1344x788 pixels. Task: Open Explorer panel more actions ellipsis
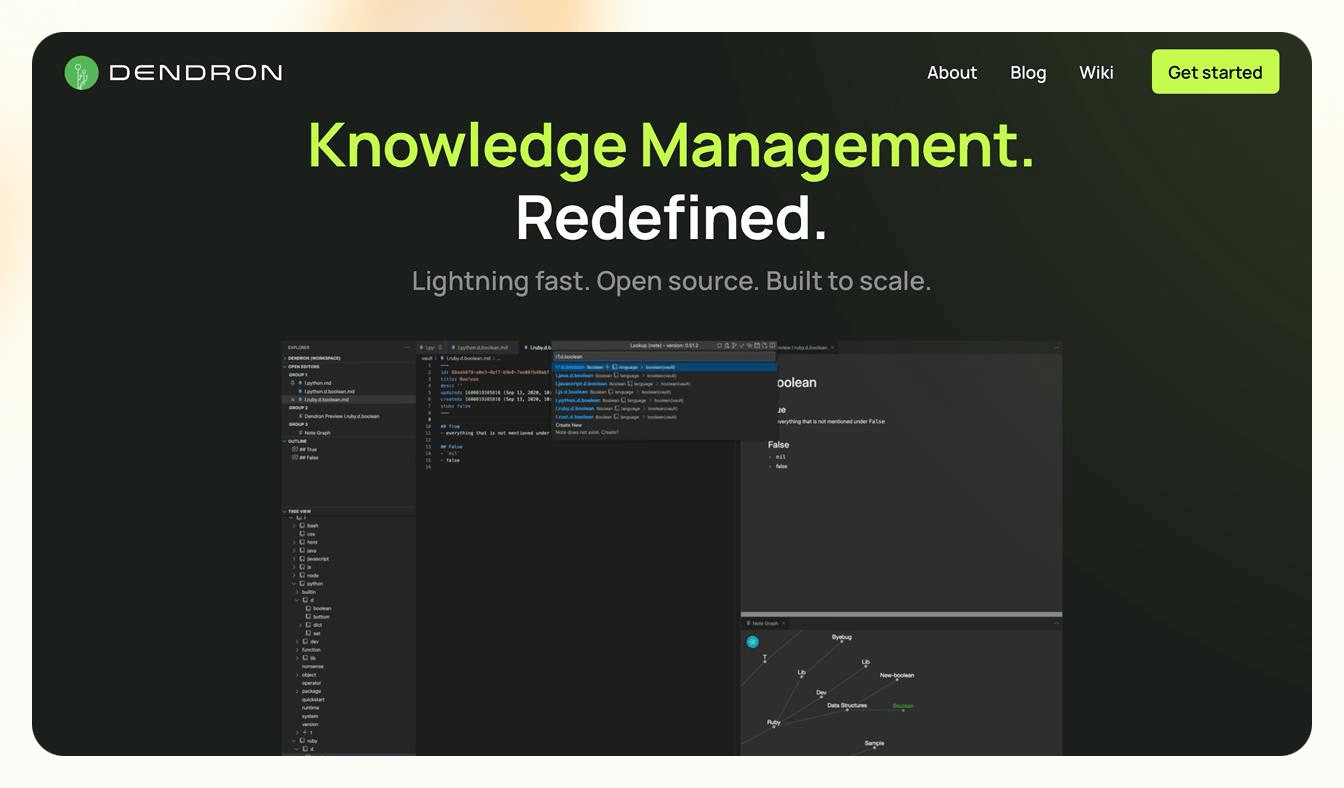point(407,347)
